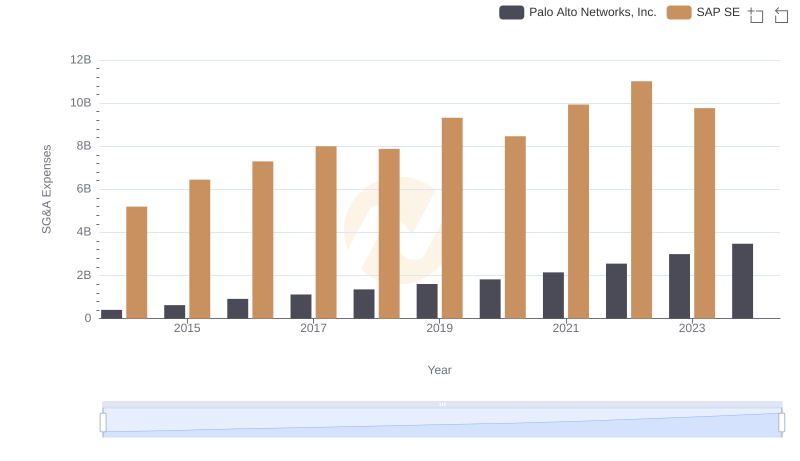Image resolution: width=800 pixels, height=461 pixels.
Task: Click Palo Alto Networks bar for 2016
Action: point(238,309)
